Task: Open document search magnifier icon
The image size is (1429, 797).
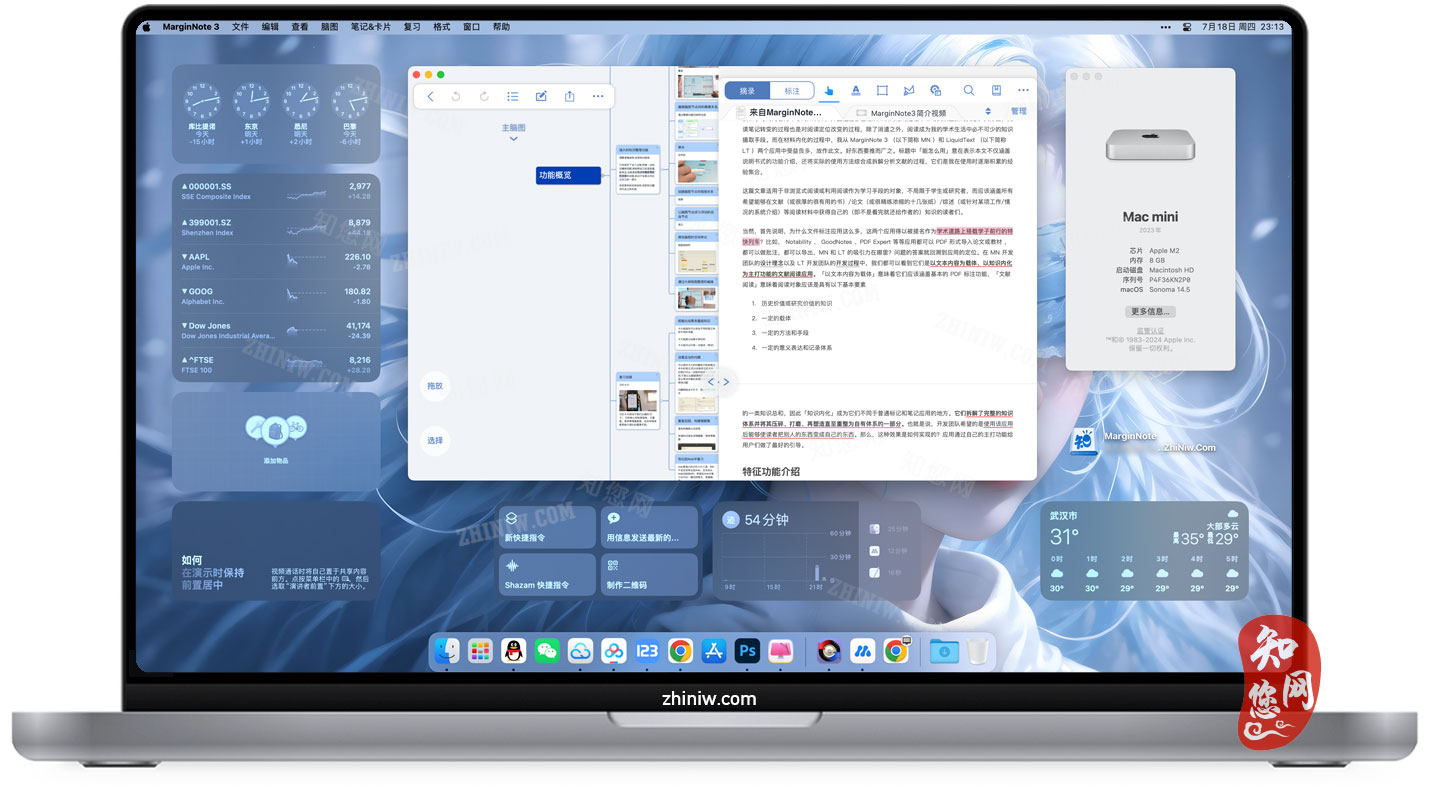Action: click(969, 90)
